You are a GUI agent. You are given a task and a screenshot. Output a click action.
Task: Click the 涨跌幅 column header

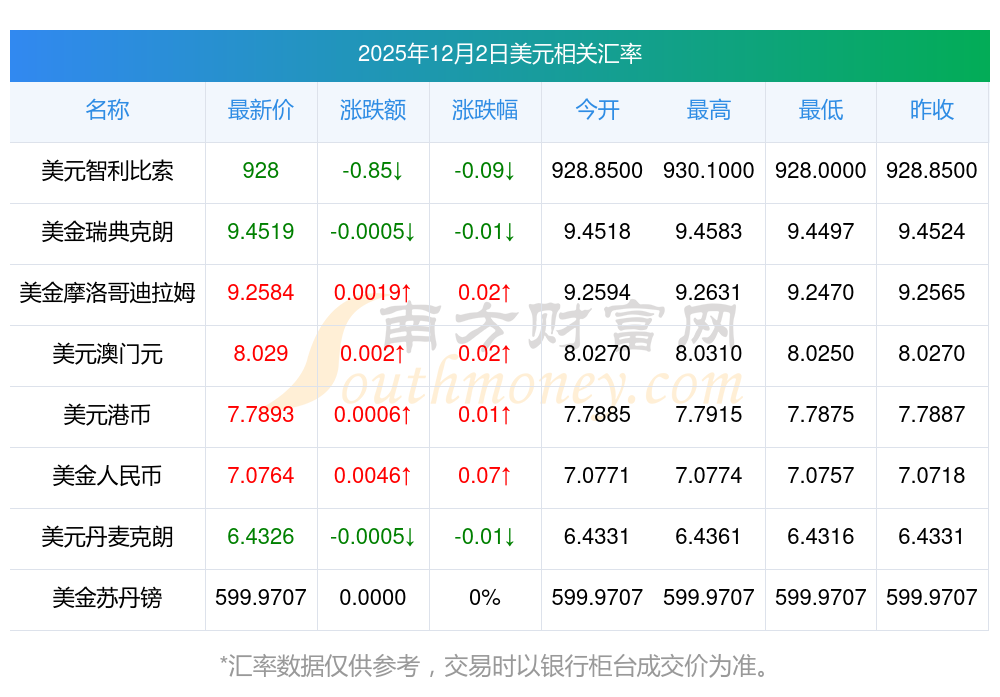(485, 110)
